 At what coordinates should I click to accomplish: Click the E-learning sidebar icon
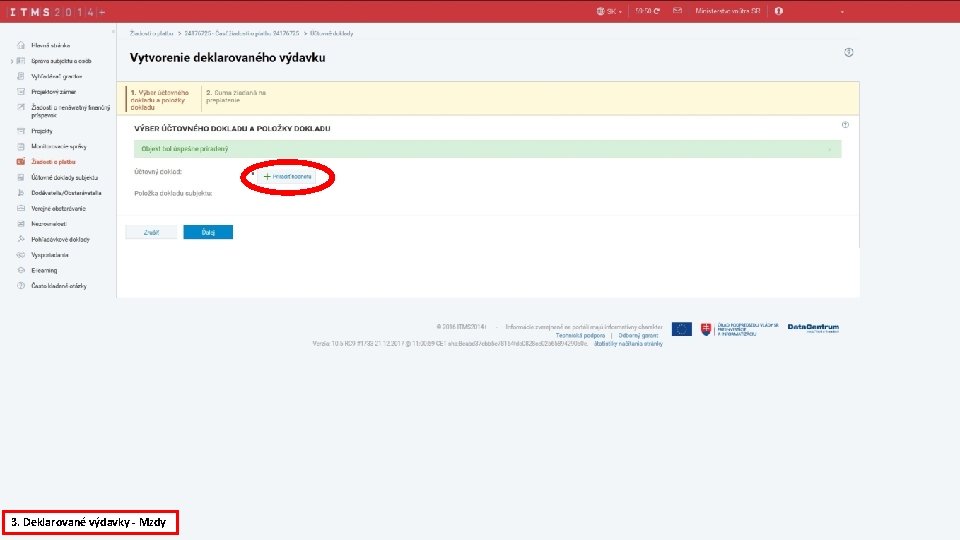(x=21, y=270)
